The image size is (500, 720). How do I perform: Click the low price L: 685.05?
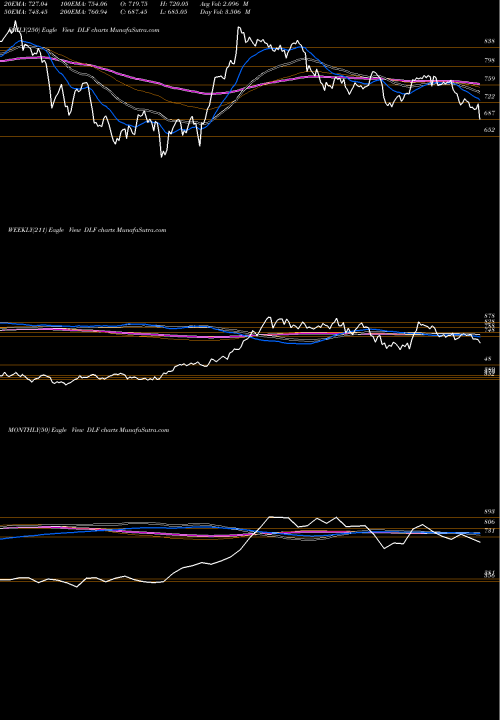[x=175, y=11]
